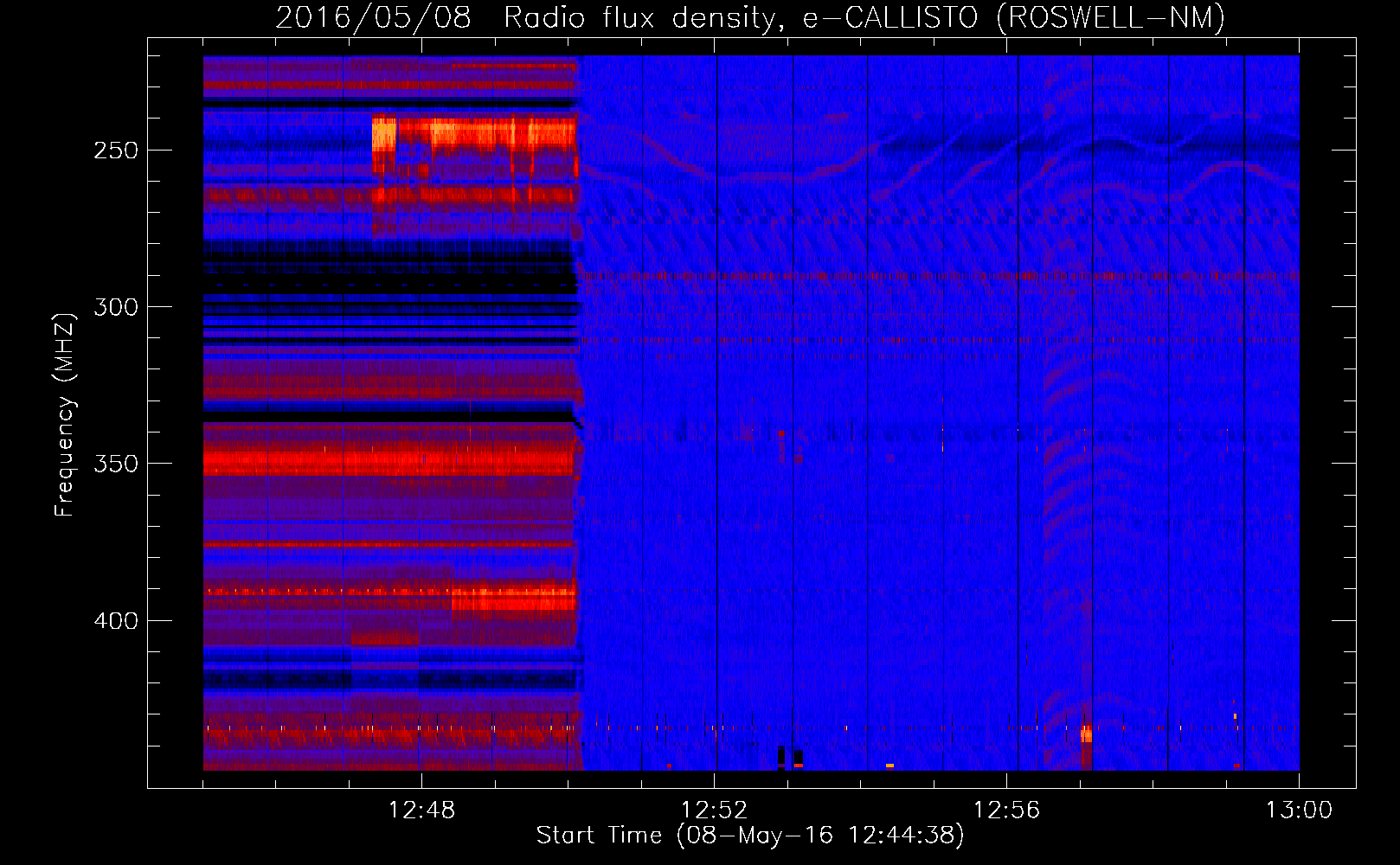Click the bright band near 395 MHz before 12:50
1400x865 pixels.
[x=513, y=599]
